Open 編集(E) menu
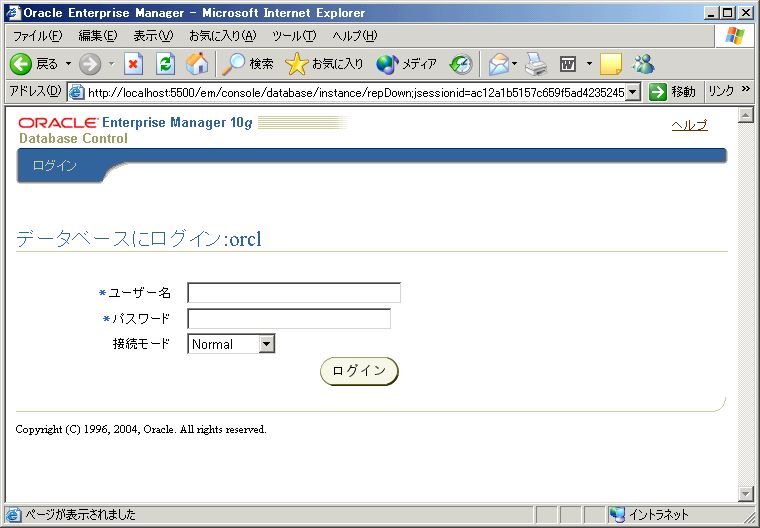 point(97,36)
